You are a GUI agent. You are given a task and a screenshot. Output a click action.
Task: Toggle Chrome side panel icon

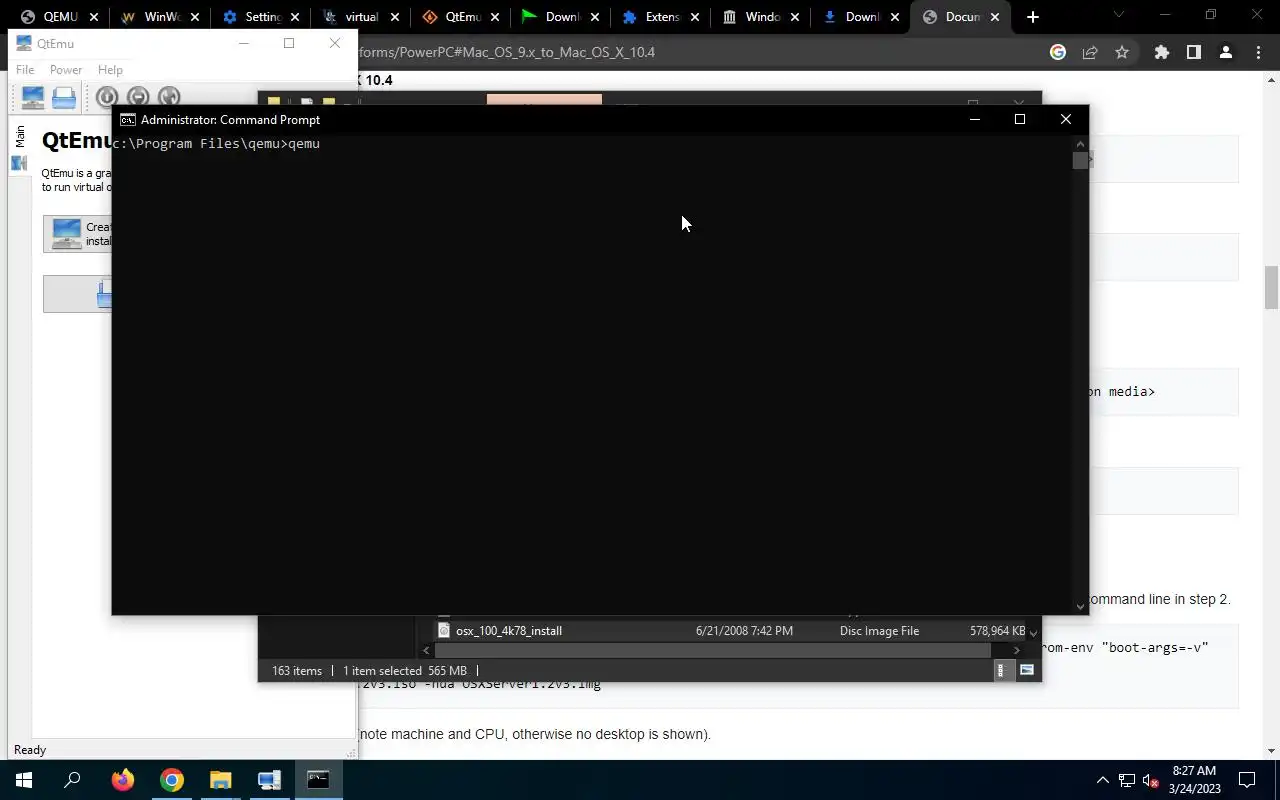(x=1193, y=52)
